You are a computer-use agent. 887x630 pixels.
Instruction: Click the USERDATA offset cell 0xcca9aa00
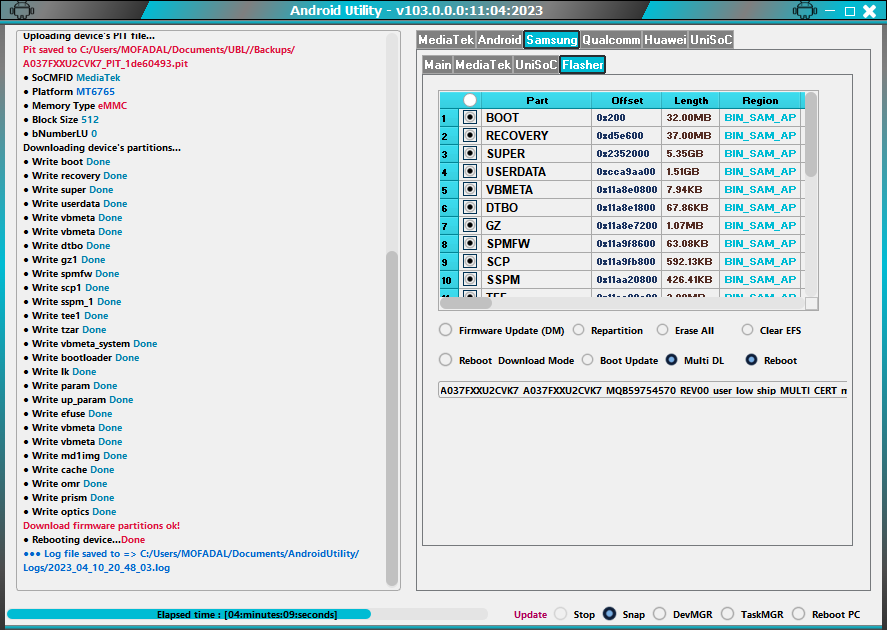[x=626, y=172]
